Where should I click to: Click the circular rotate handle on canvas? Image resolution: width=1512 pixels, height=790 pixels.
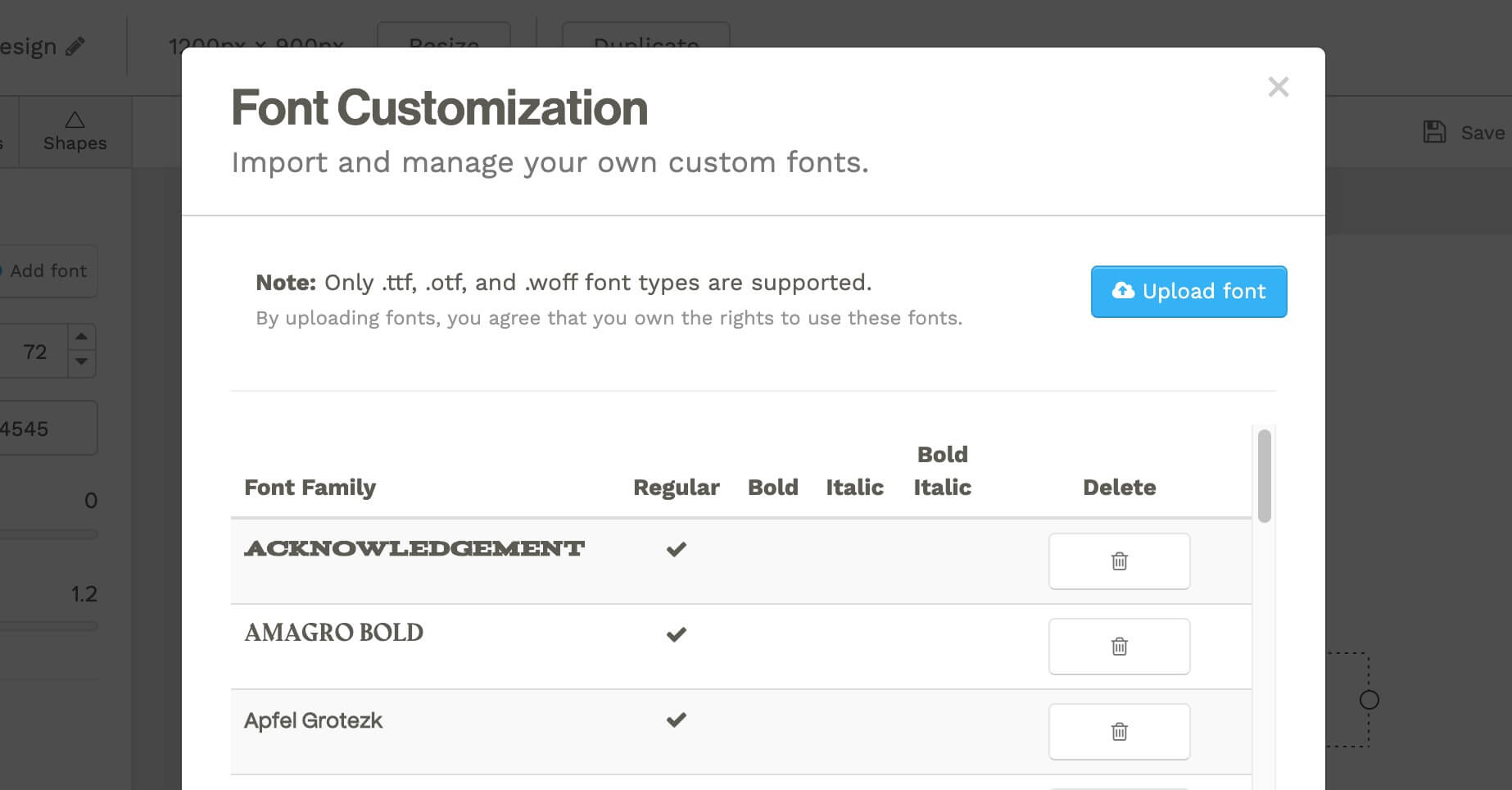1369,700
